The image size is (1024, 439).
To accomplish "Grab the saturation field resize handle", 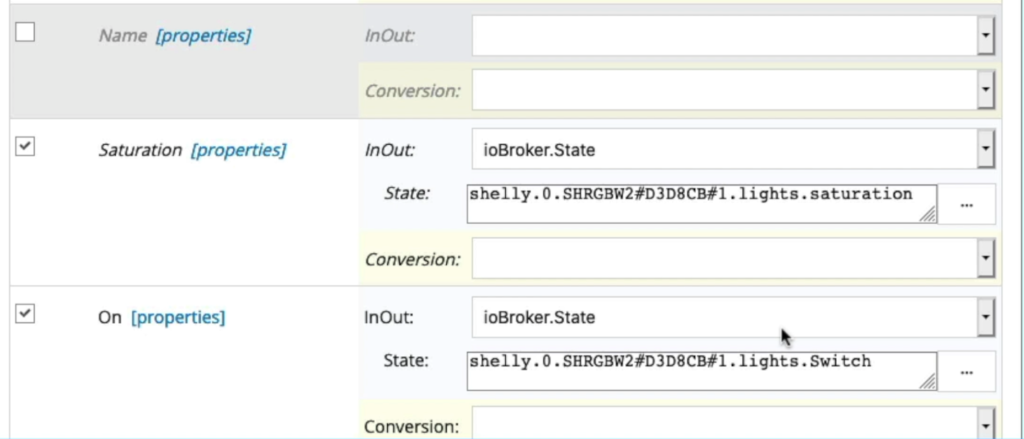I will point(927,215).
